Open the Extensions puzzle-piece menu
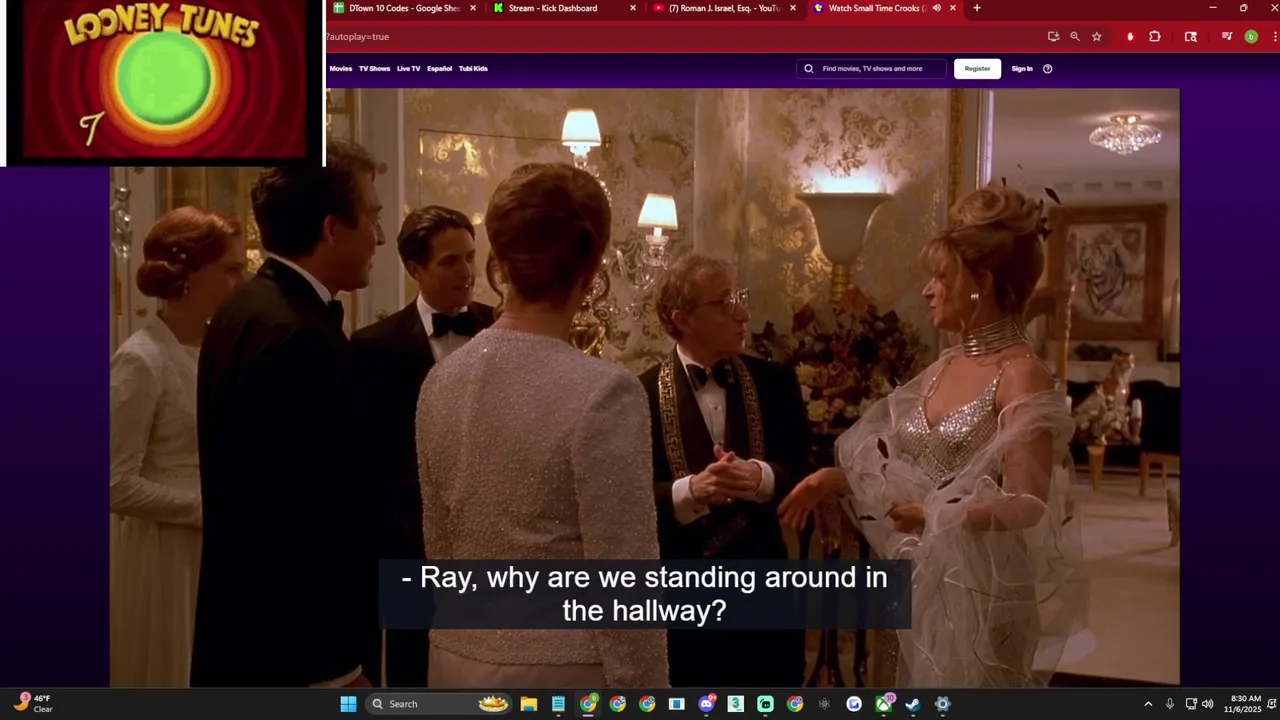Screen dimensions: 1280x720 pyautogui.click(x=1155, y=36)
